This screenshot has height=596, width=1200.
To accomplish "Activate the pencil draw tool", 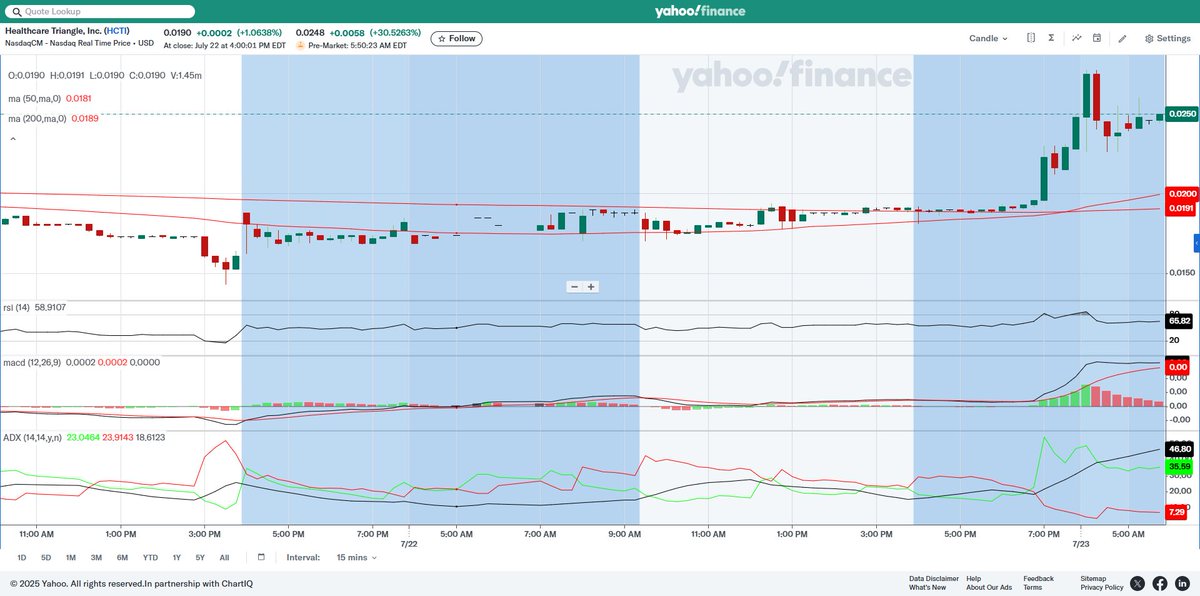I will 1122,38.
